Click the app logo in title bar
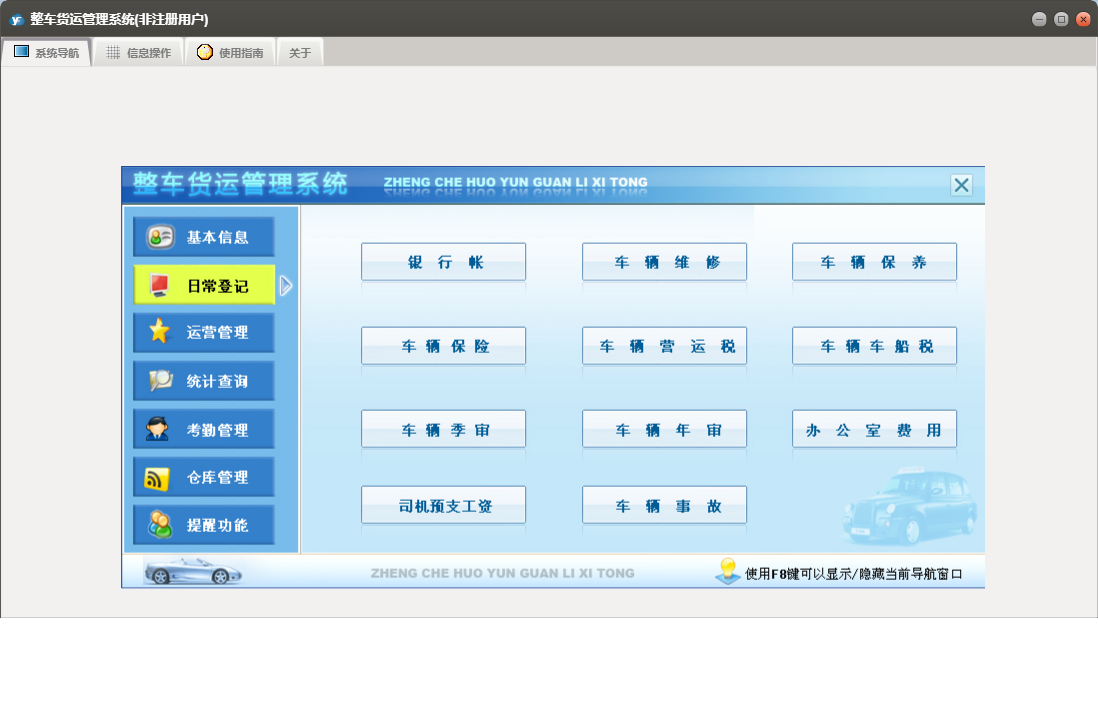Image resolution: width=1098 pixels, height=719 pixels. click(16, 20)
